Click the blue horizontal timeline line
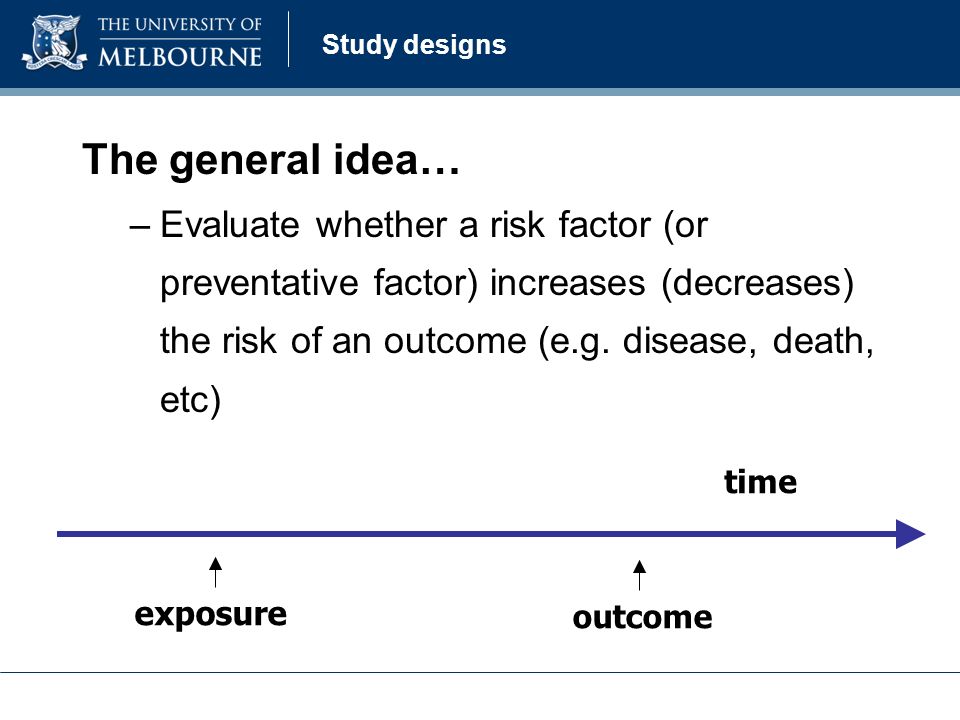Viewport: 960px width, 720px height. coord(476,534)
